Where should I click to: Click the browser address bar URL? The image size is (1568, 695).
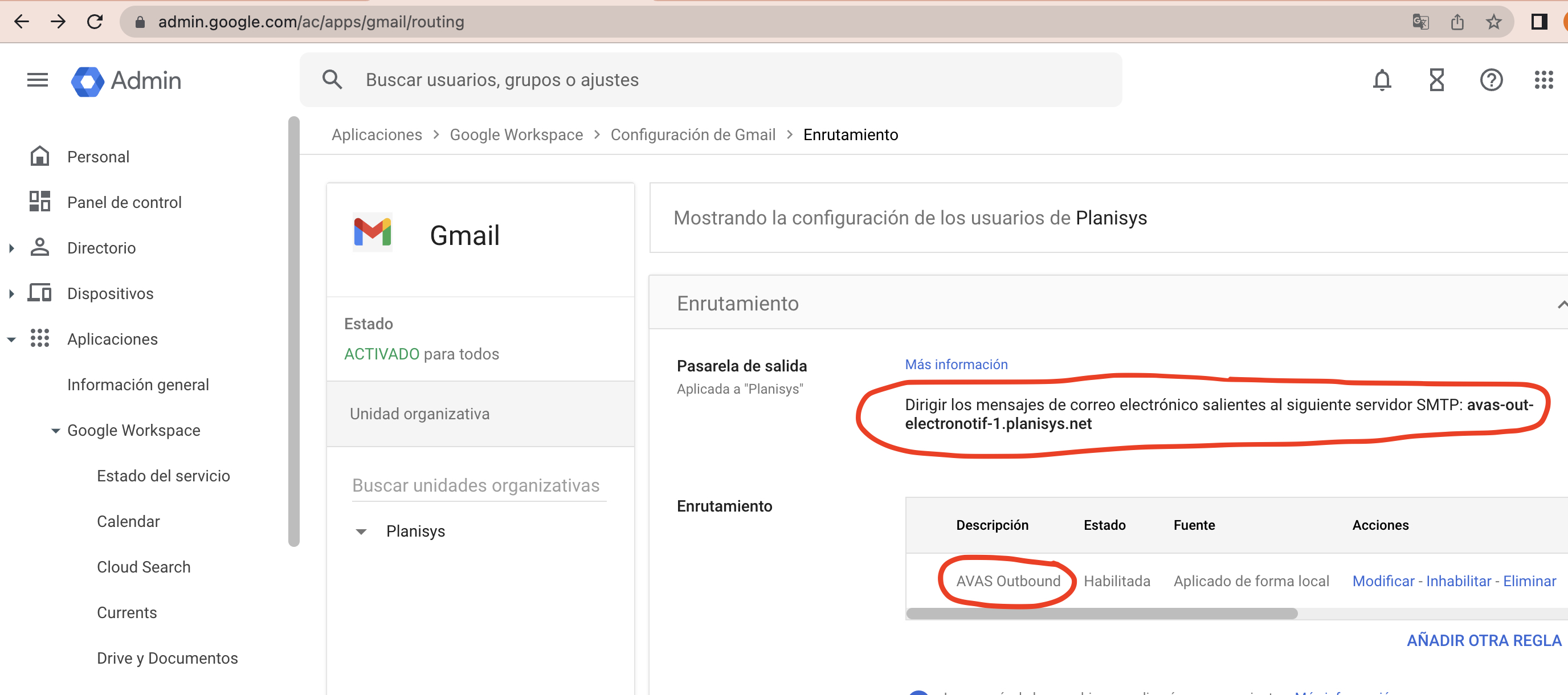tap(311, 23)
